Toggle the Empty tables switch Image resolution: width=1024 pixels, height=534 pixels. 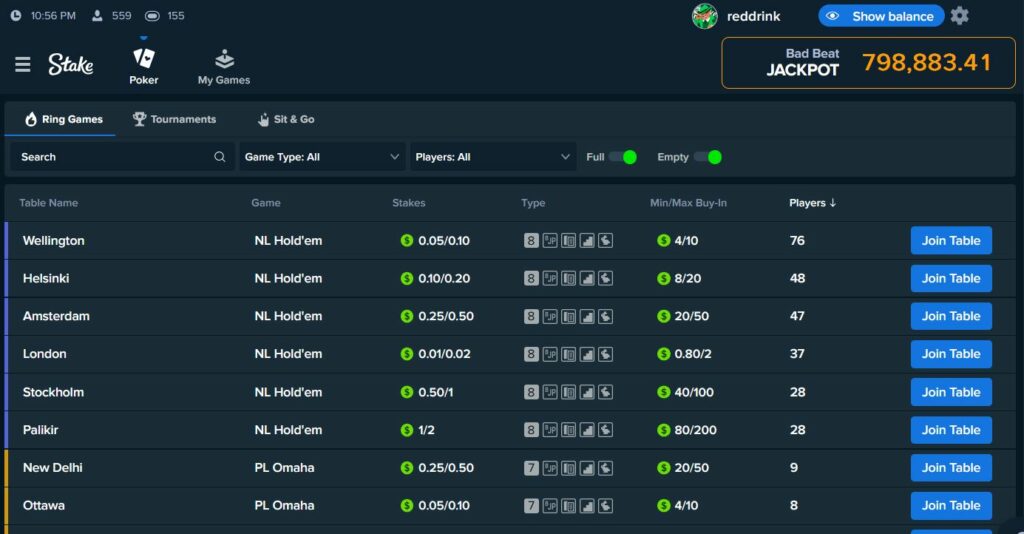click(x=707, y=157)
